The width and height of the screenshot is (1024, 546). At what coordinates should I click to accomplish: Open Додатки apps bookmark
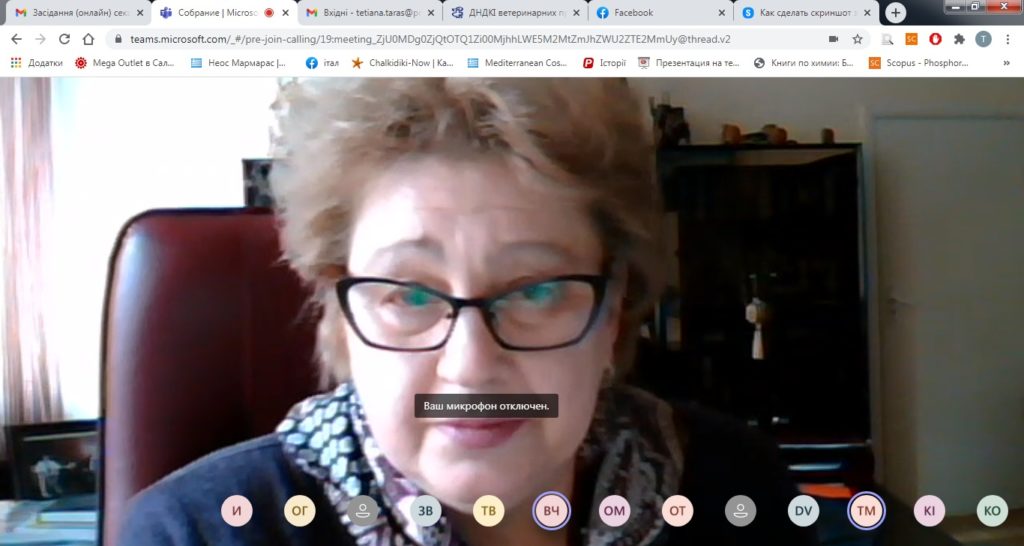click(x=37, y=63)
